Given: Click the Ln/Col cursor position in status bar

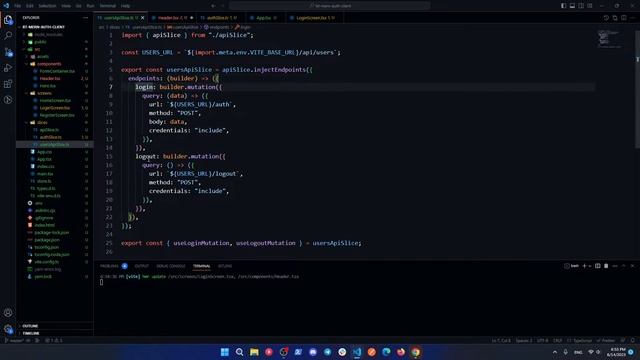Looking at the screenshot, I should (501, 340).
